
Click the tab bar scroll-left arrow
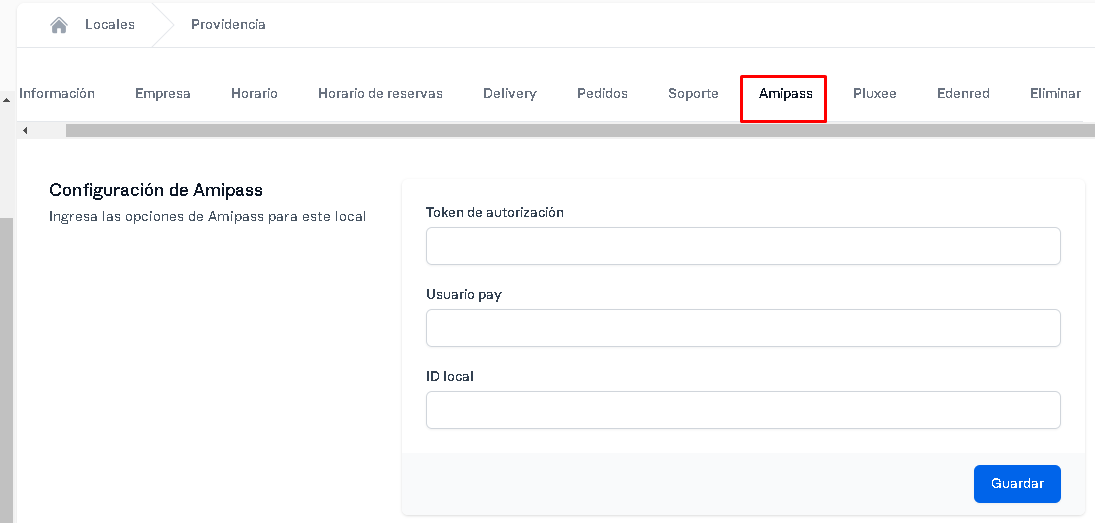[x=25, y=131]
